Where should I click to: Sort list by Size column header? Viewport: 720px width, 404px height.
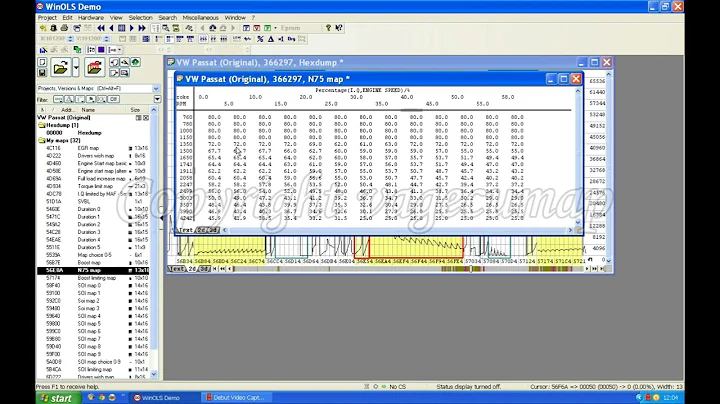click(137, 110)
